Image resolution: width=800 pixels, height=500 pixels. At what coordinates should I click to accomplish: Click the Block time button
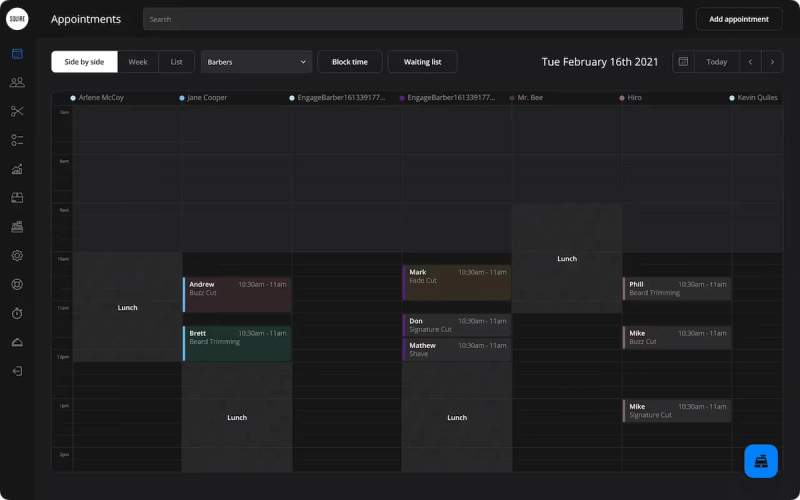pyautogui.click(x=349, y=62)
